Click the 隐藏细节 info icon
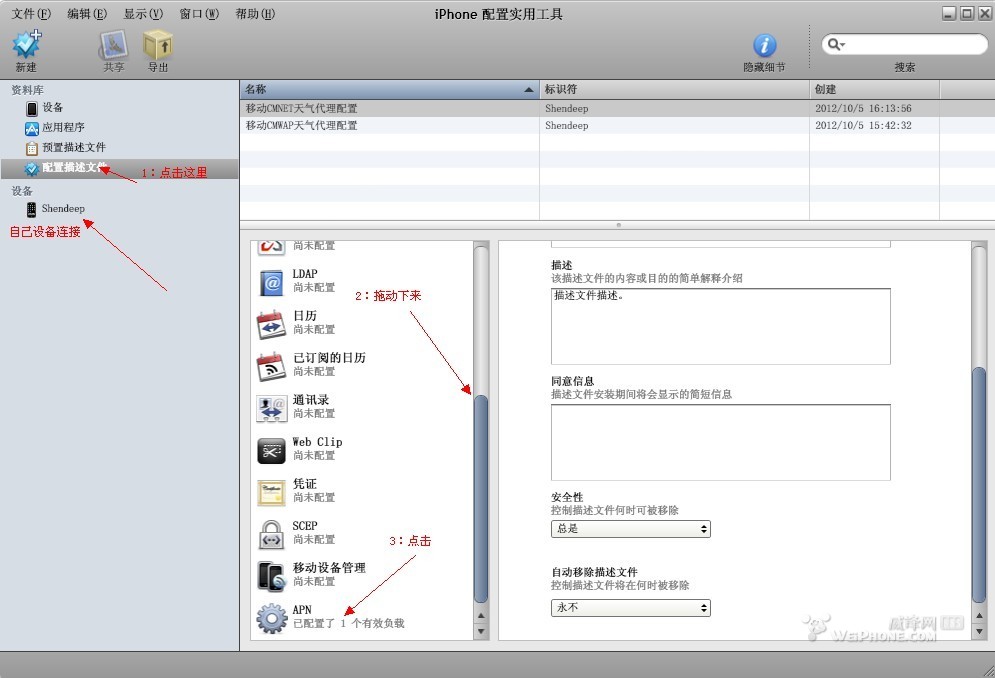The width and height of the screenshot is (995, 678). pos(764,45)
